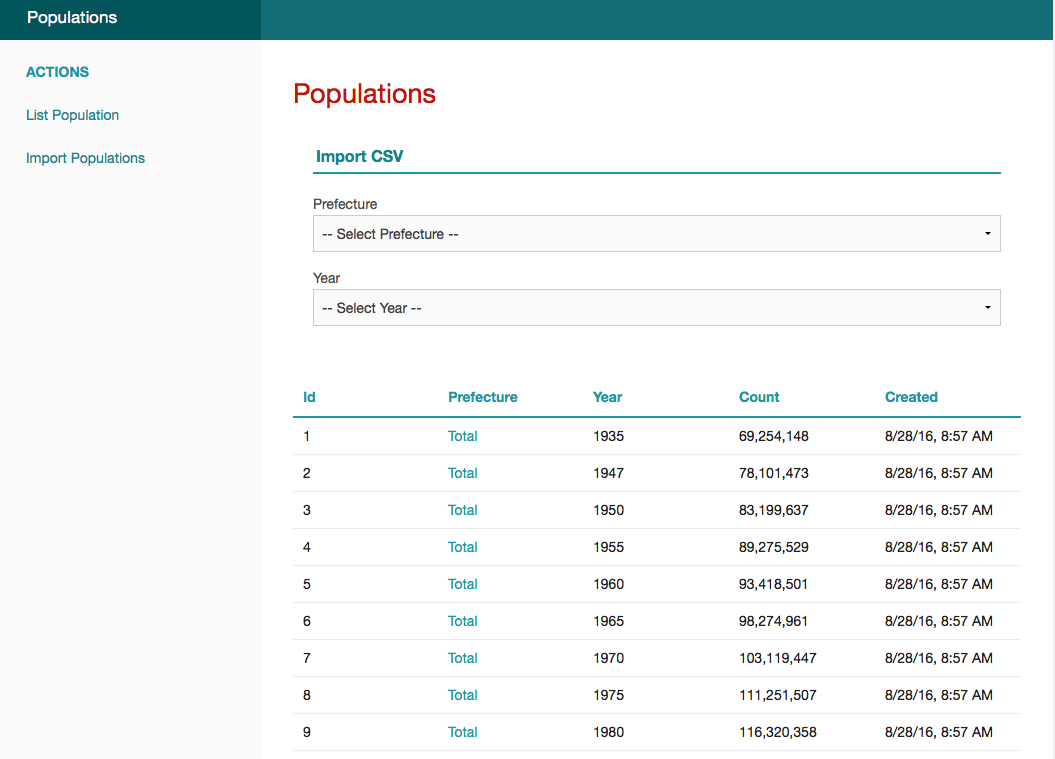This screenshot has height=759, width=1055.
Task: Open Total prefecture link for 1960
Action: pos(463,584)
